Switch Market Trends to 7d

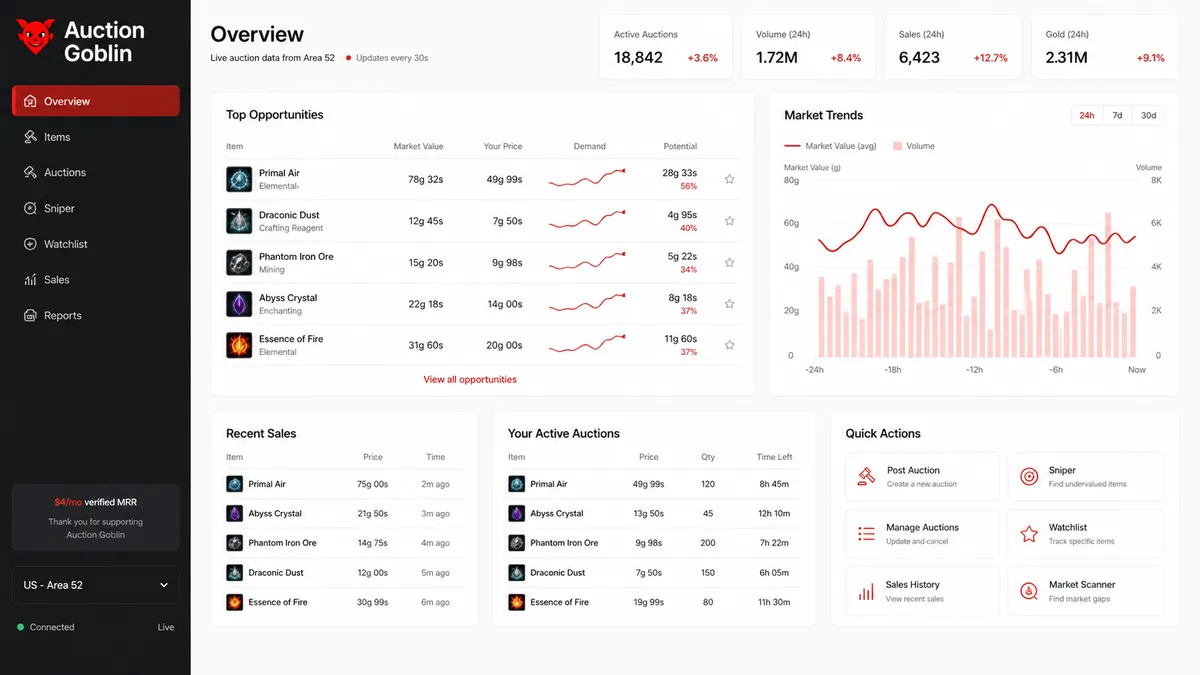[1117, 115]
